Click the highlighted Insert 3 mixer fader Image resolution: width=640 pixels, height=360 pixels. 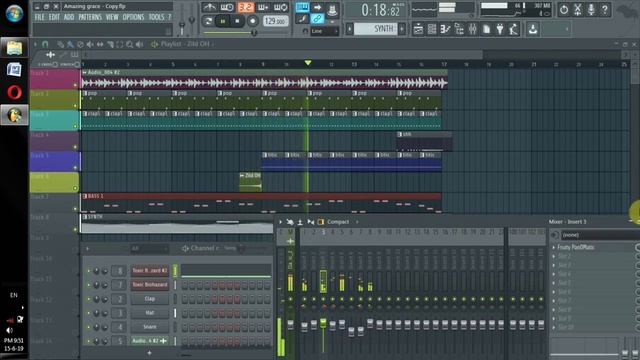tap(323, 323)
